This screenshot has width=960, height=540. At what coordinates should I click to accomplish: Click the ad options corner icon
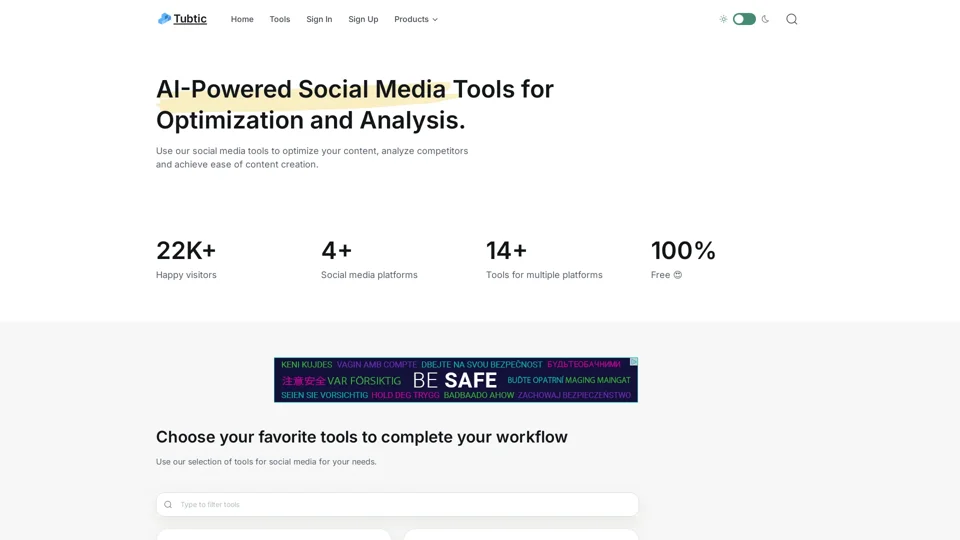[x=634, y=361]
